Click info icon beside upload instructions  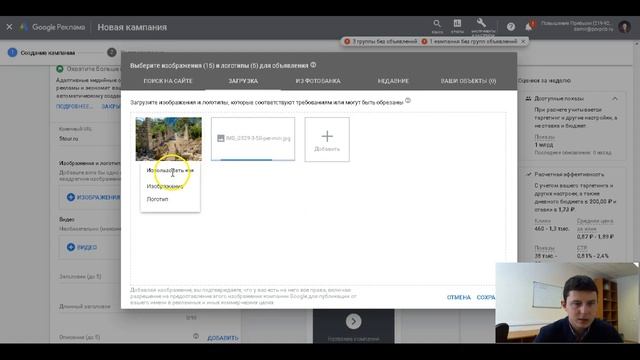[408, 100]
